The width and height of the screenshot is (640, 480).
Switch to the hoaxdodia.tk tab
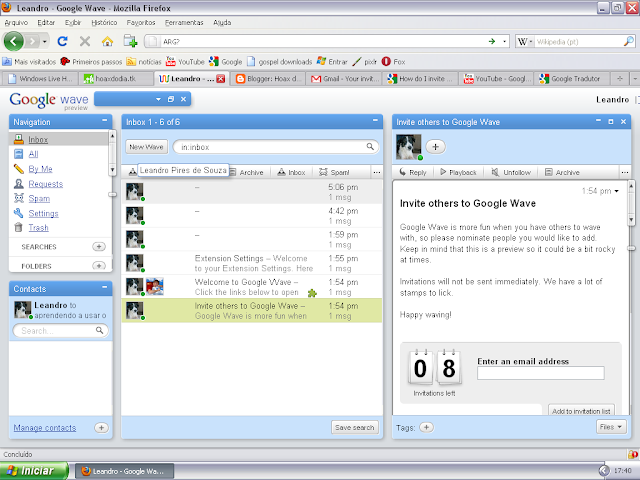116,78
